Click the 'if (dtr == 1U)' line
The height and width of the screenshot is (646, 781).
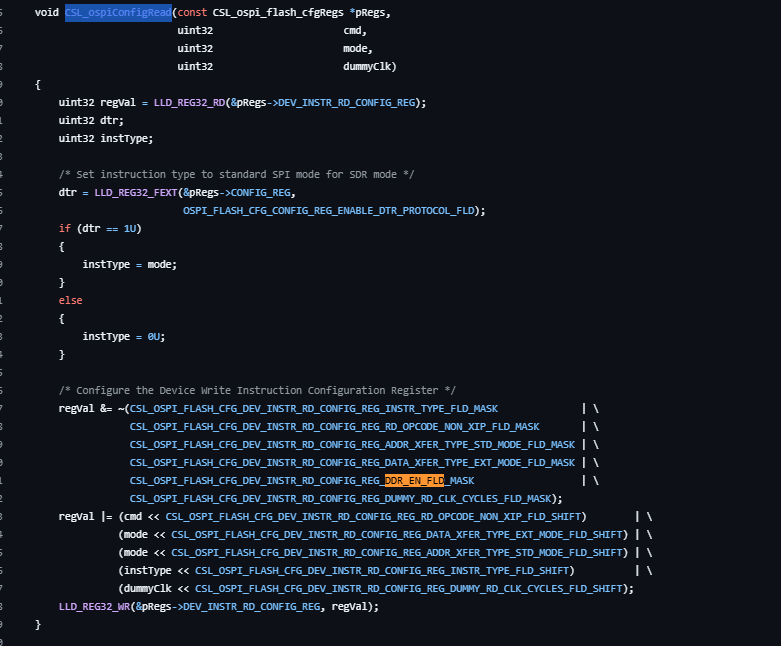100,229
